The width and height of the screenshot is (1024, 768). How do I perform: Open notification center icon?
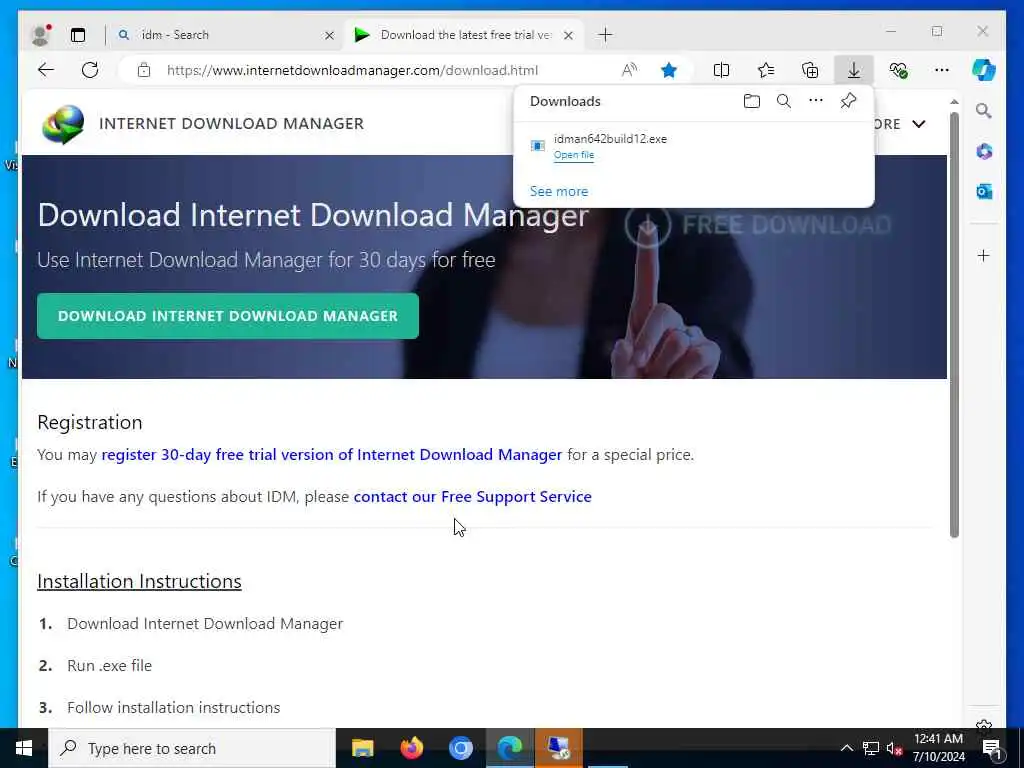tap(992, 748)
